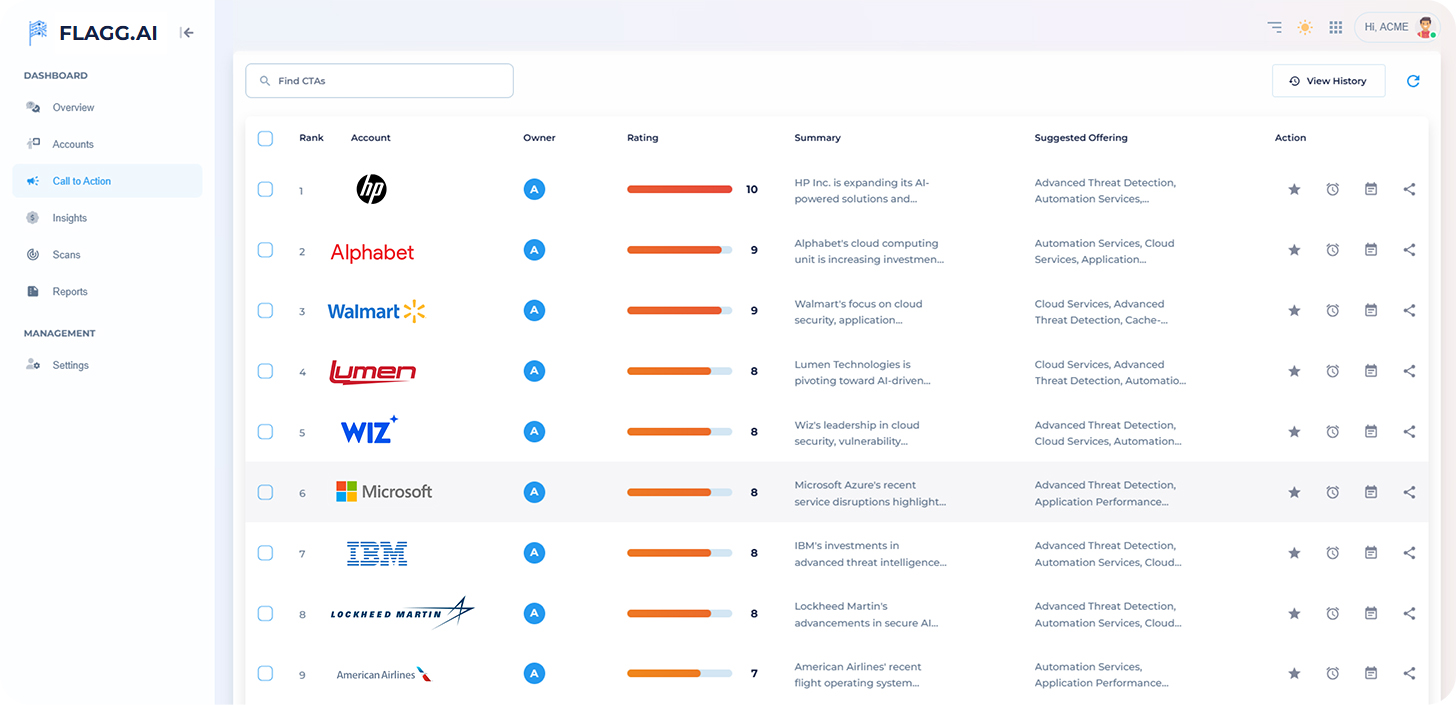Check the Lumen row checkbox
Viewport: 1456px width, 705px height.
[x=265, y=371]
